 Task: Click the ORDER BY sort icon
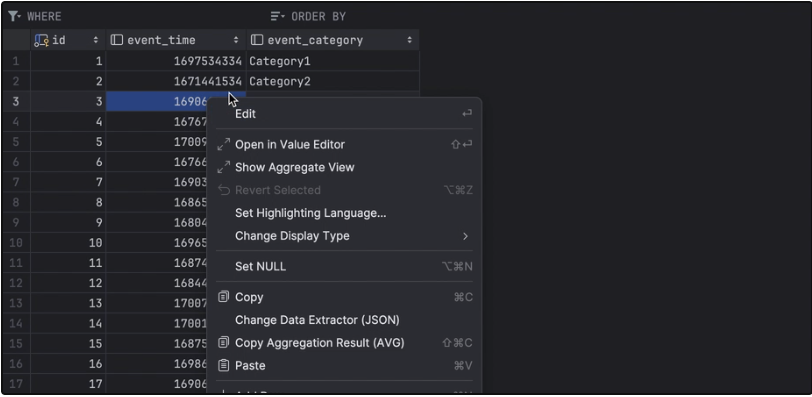(277, 17)
